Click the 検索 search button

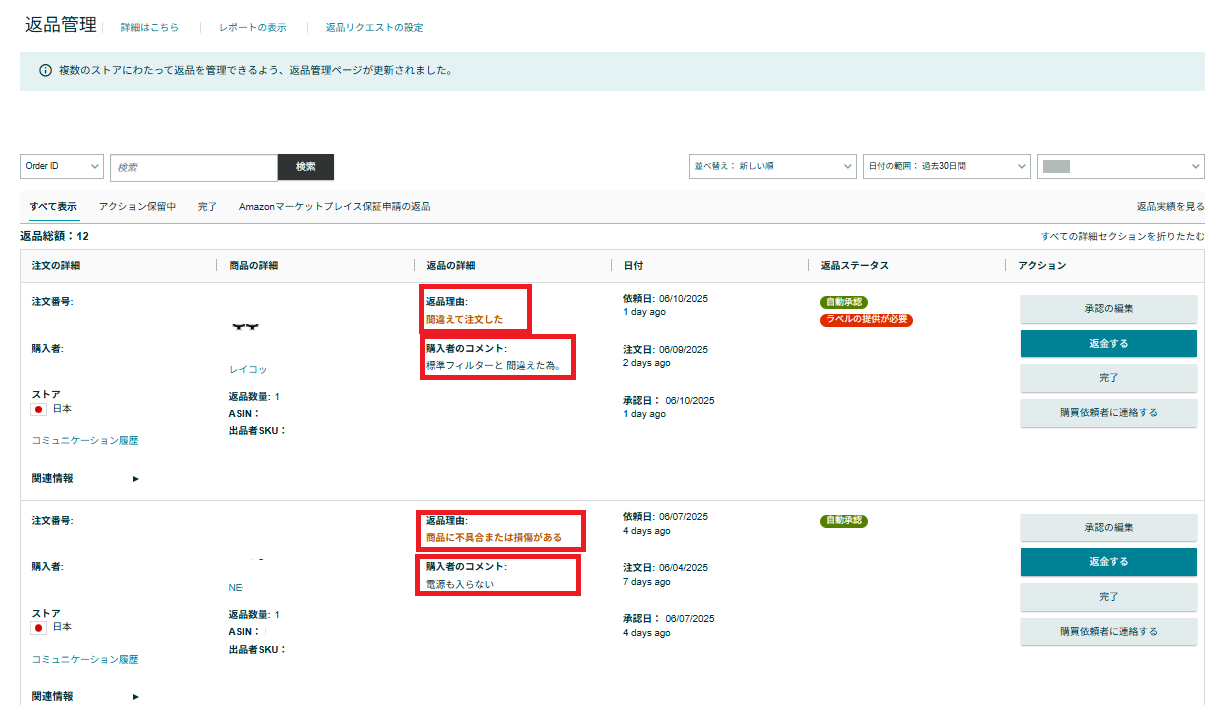[x=306, y=166]
